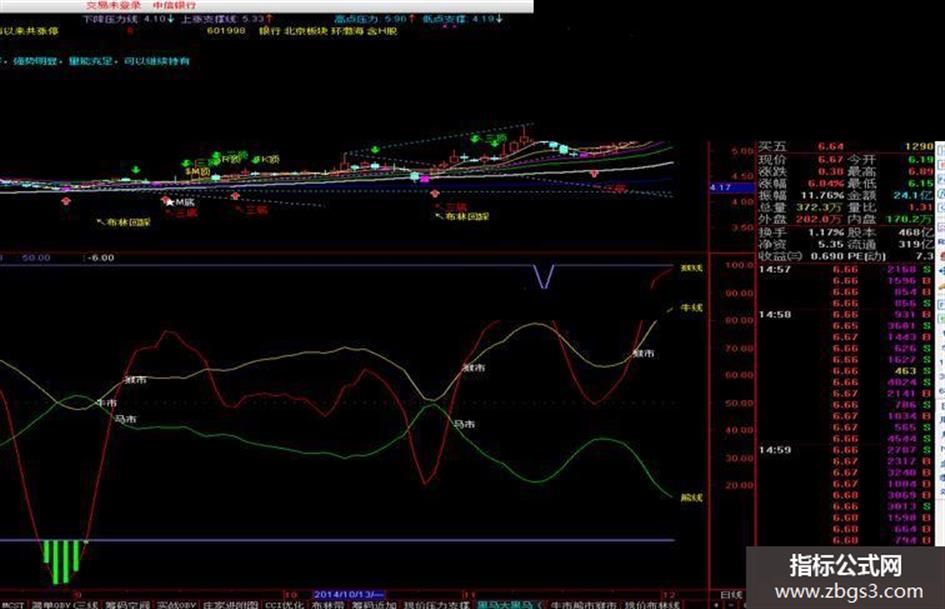
Task: Click the 金额 value 24.1亿
Action: 913,195
